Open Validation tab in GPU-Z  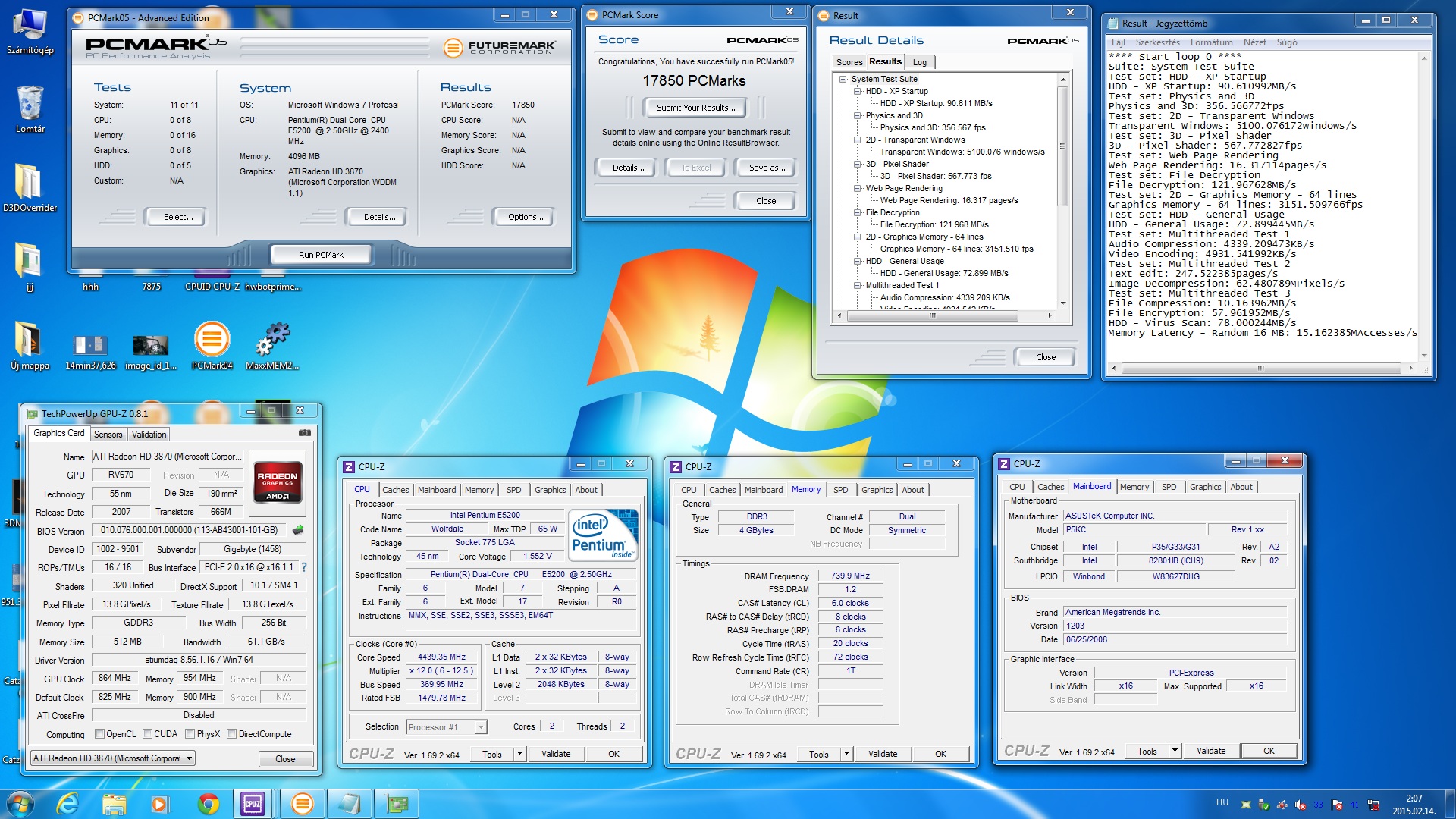[x=149, y=435]
